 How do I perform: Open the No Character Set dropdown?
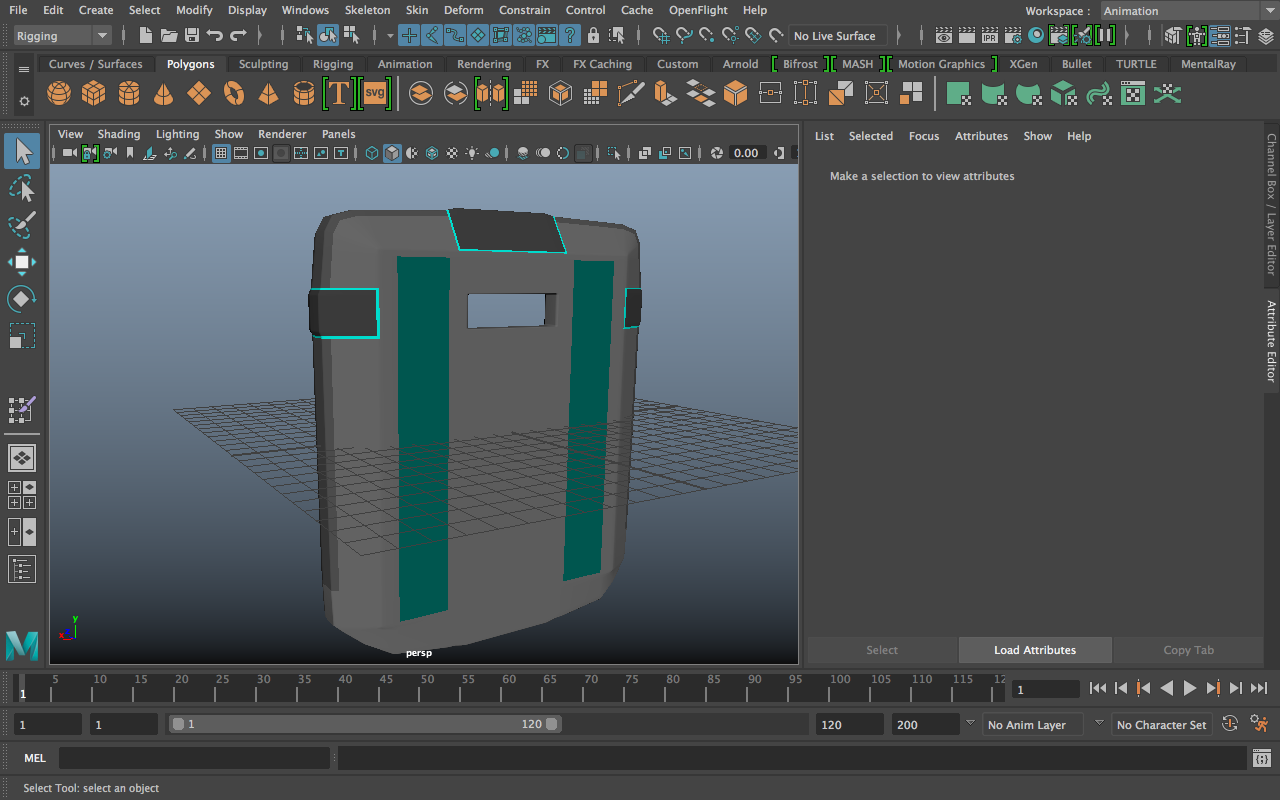click(x=1161, y=725)
